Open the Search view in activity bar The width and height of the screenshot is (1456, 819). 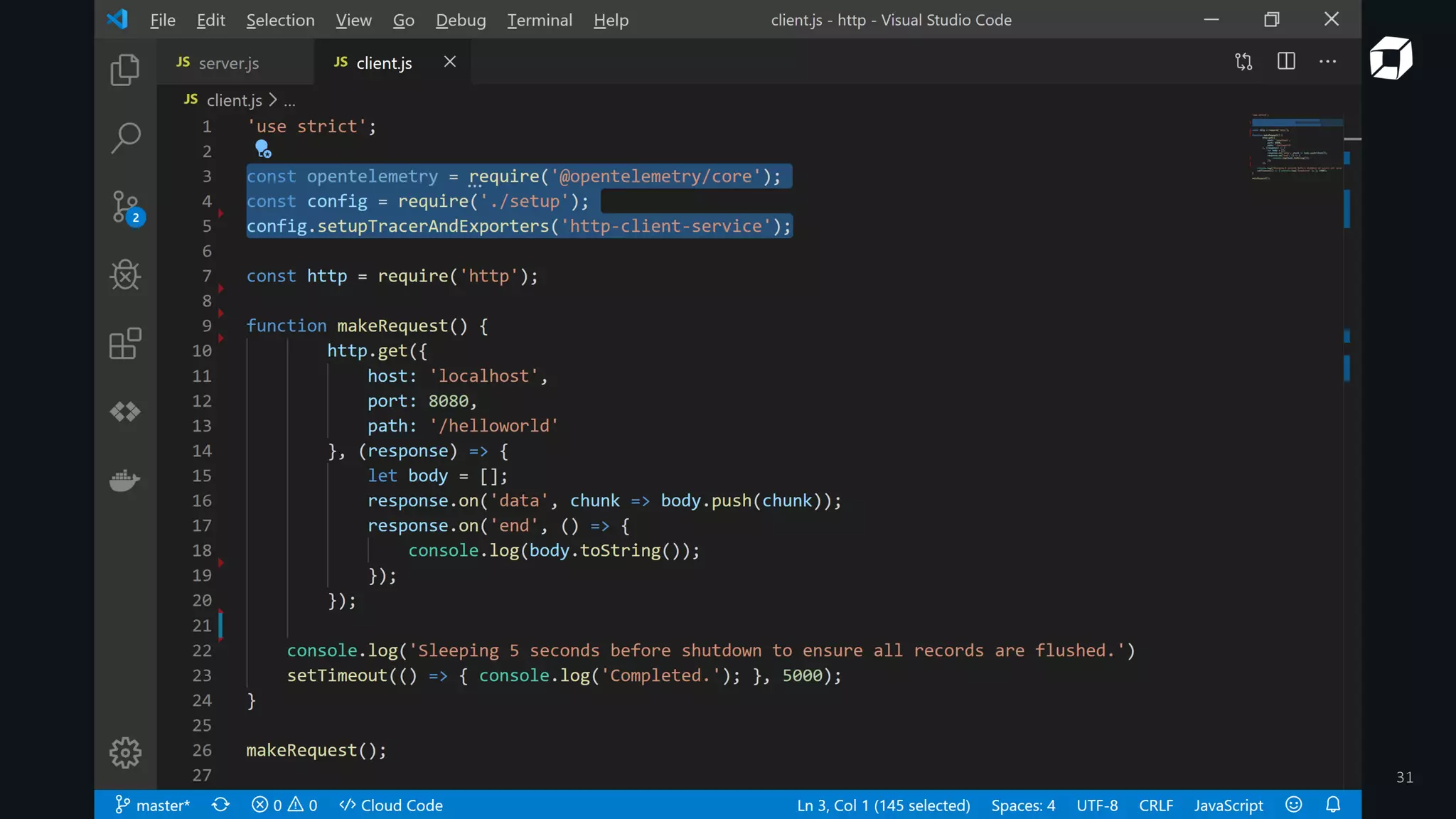point(125,138)
